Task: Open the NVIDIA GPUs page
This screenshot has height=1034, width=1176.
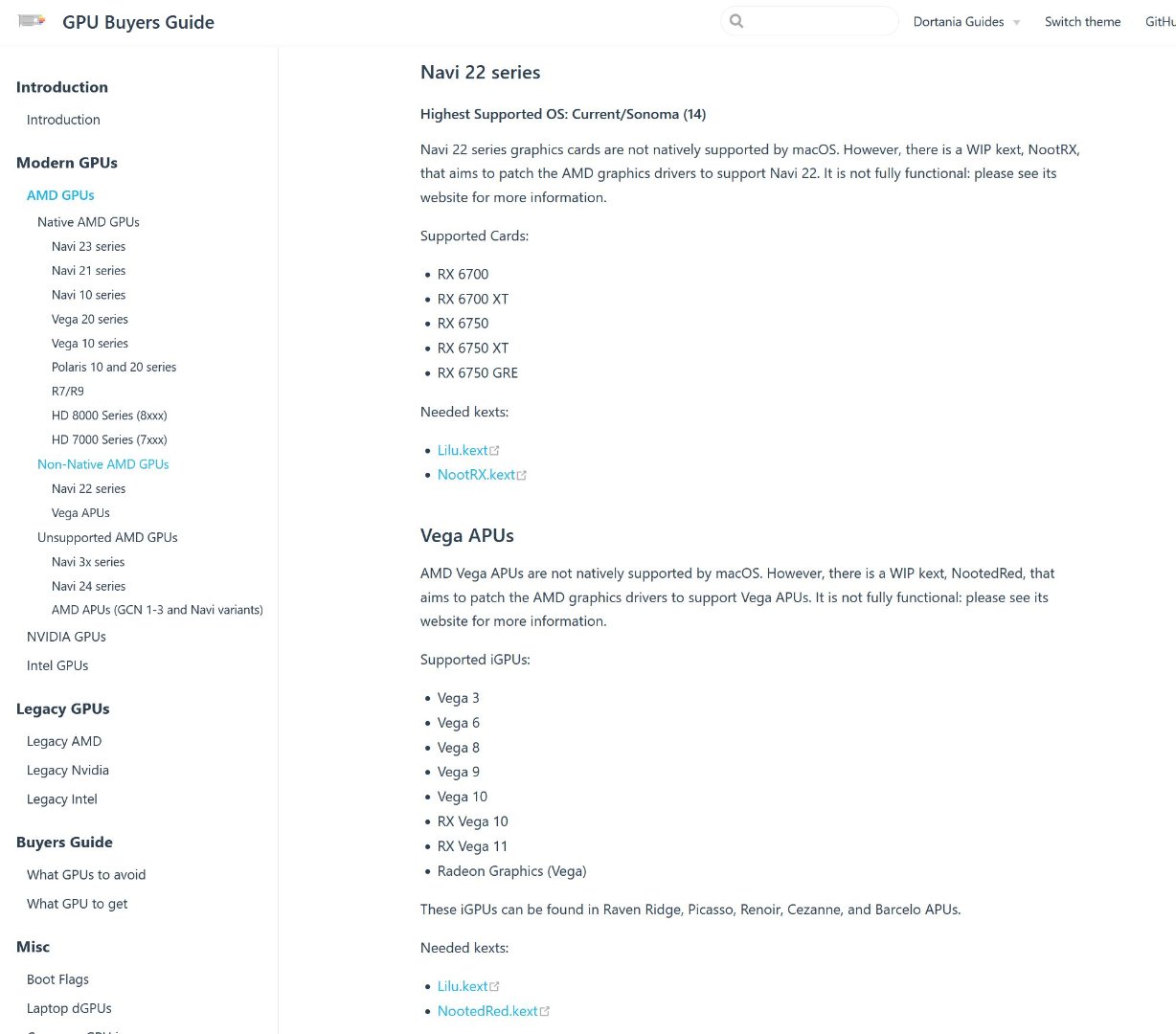Action: pos(66,637)
